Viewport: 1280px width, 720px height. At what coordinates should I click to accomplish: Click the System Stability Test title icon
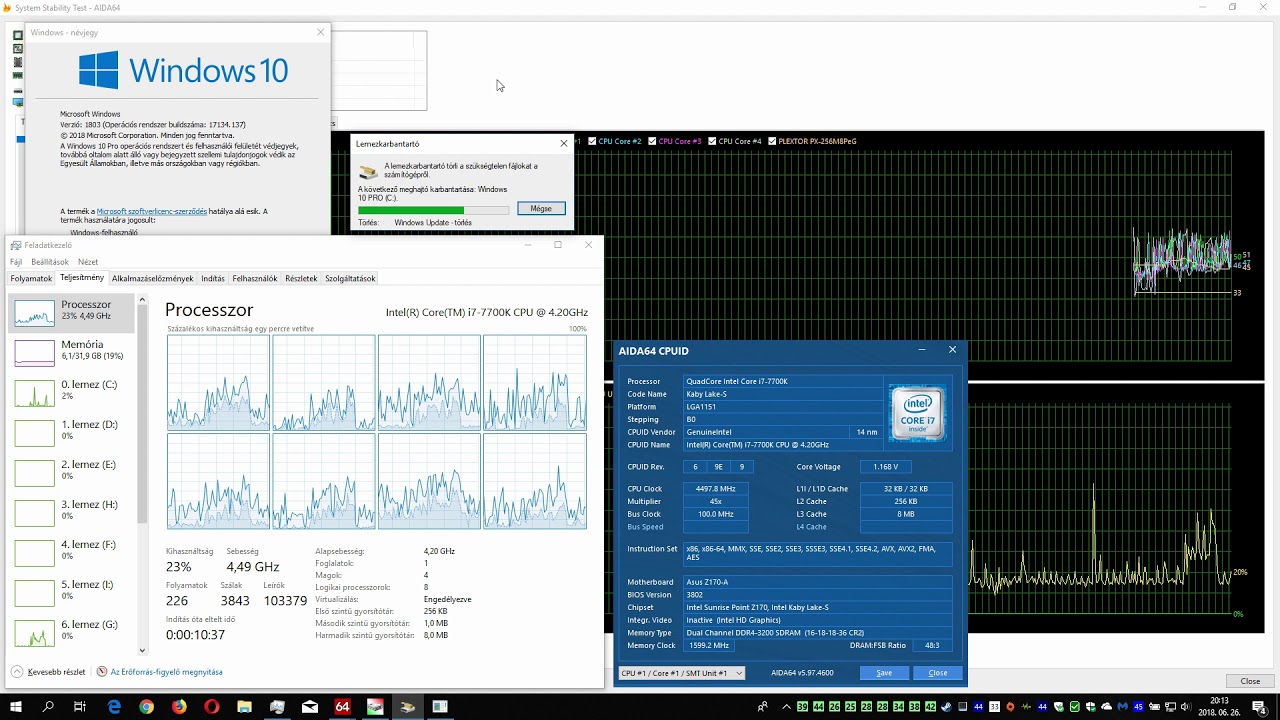pos(7,7)
